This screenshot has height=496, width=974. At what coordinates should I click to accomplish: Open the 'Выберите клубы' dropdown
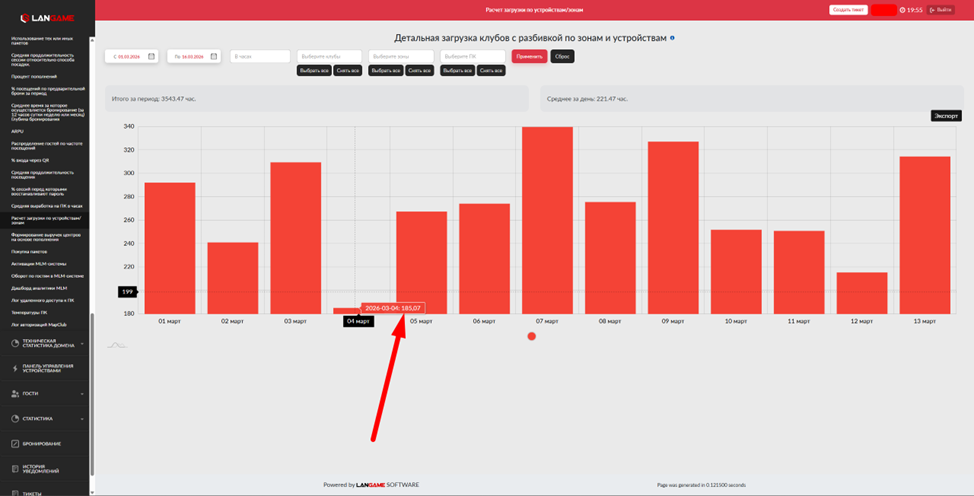329,57
